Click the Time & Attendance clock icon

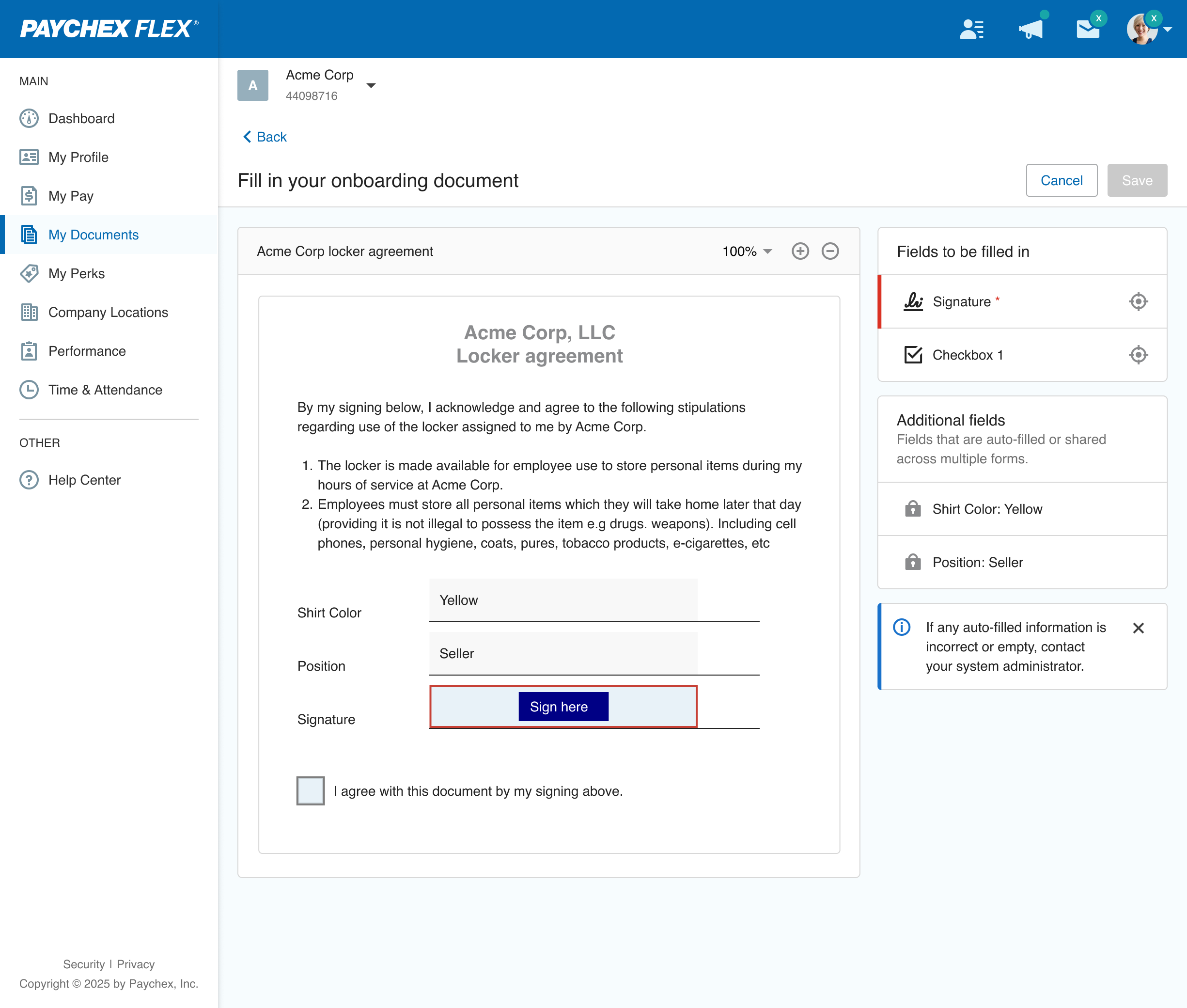[x=29, y=390]
